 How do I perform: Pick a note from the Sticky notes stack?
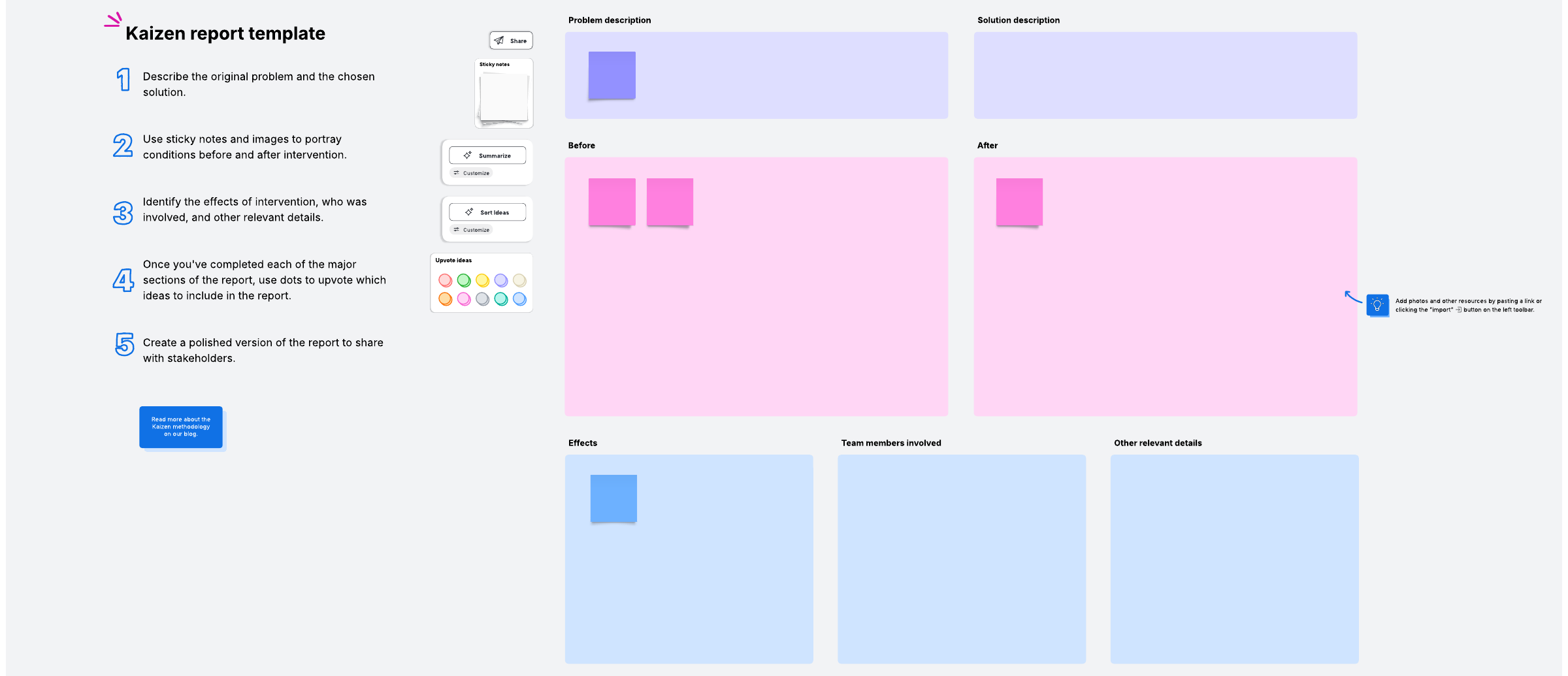pyautogui.click(x=504, y=98)
